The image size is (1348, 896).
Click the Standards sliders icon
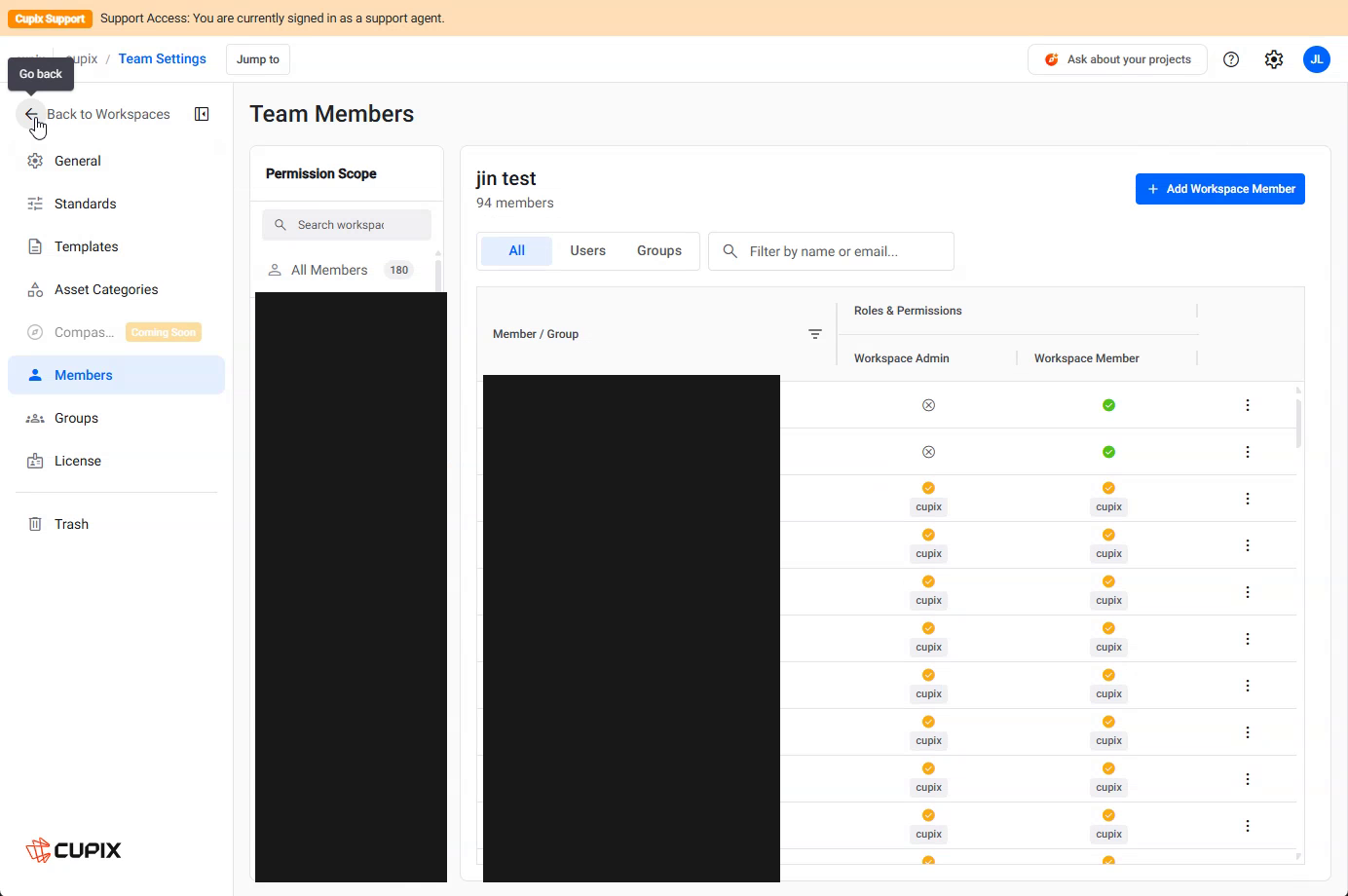click(35, 204)
